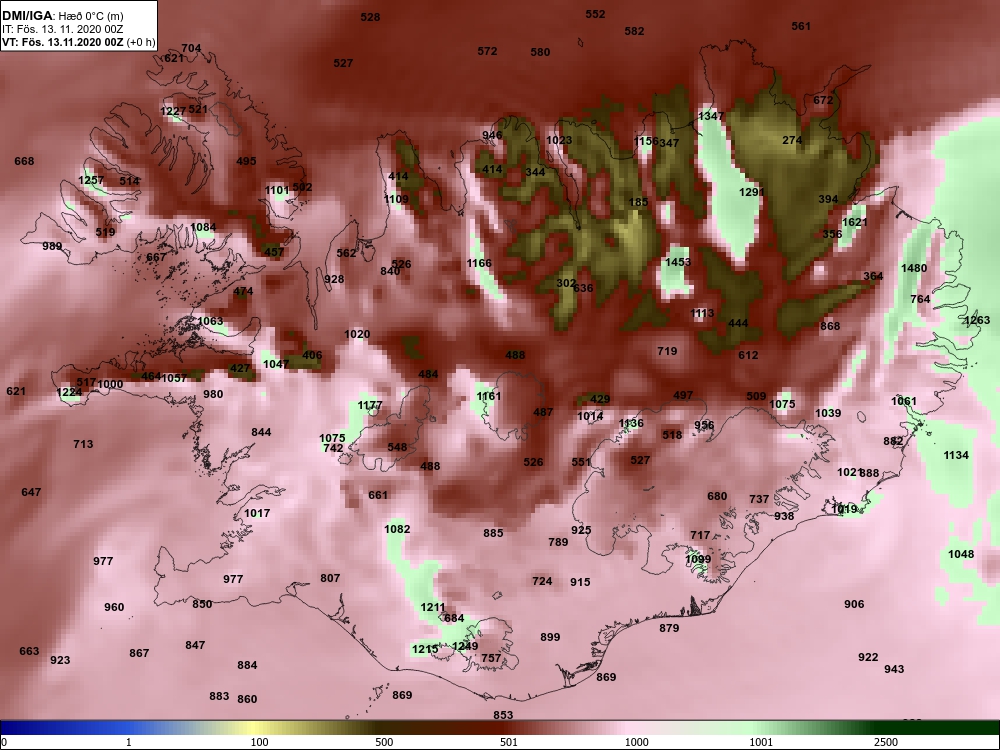Select the map value 704
The width and height of the screenshot is (1000, 750).
click(191, 48)
